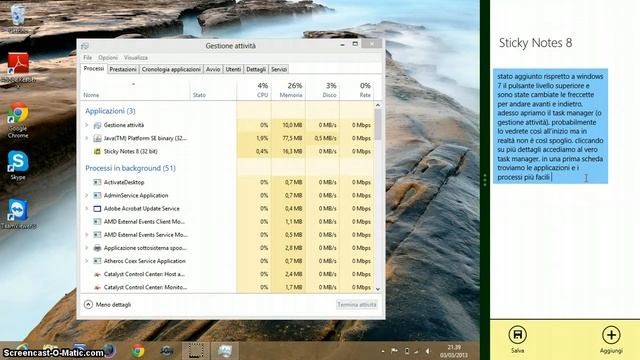Screen dimensions: 640x360
Task: Click the taskbar clock showing 21.39
Action: click(x=454, y=351)
